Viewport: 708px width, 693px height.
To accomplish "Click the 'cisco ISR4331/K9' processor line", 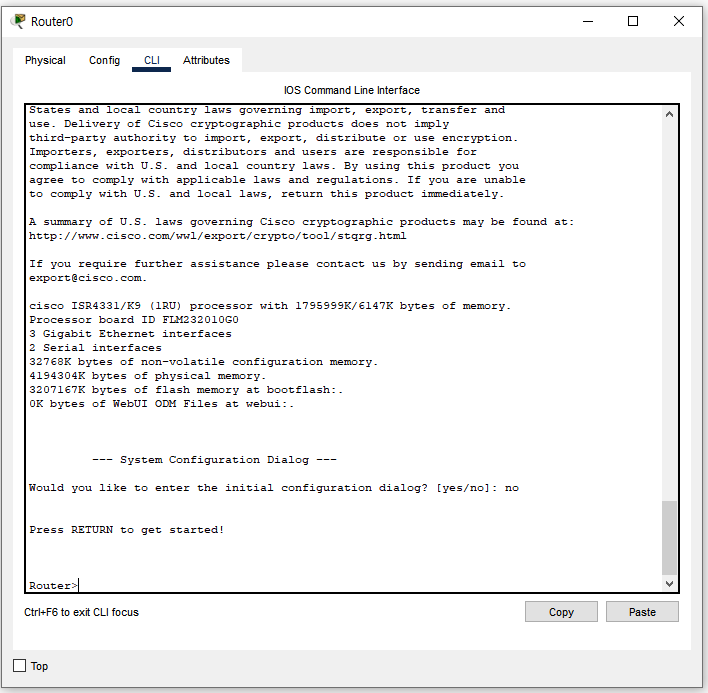I will coord(270,306).
